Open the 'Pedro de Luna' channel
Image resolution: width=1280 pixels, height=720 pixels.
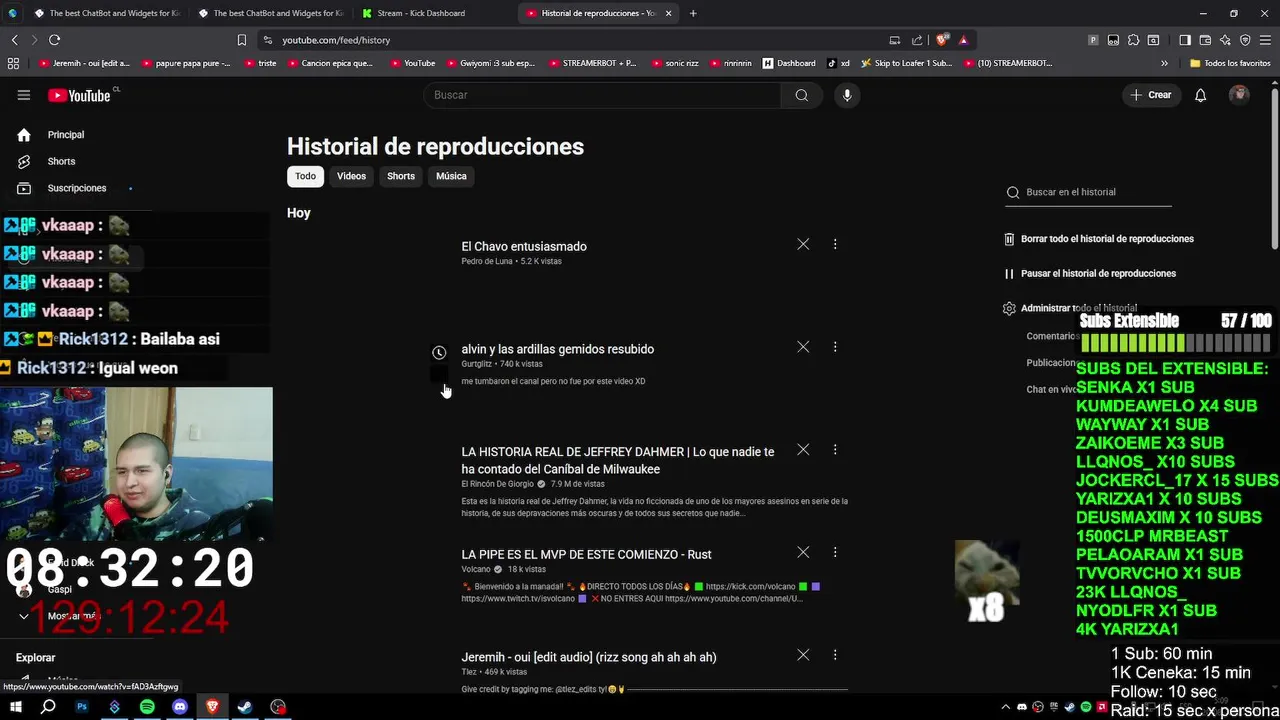tap(487, 261)
